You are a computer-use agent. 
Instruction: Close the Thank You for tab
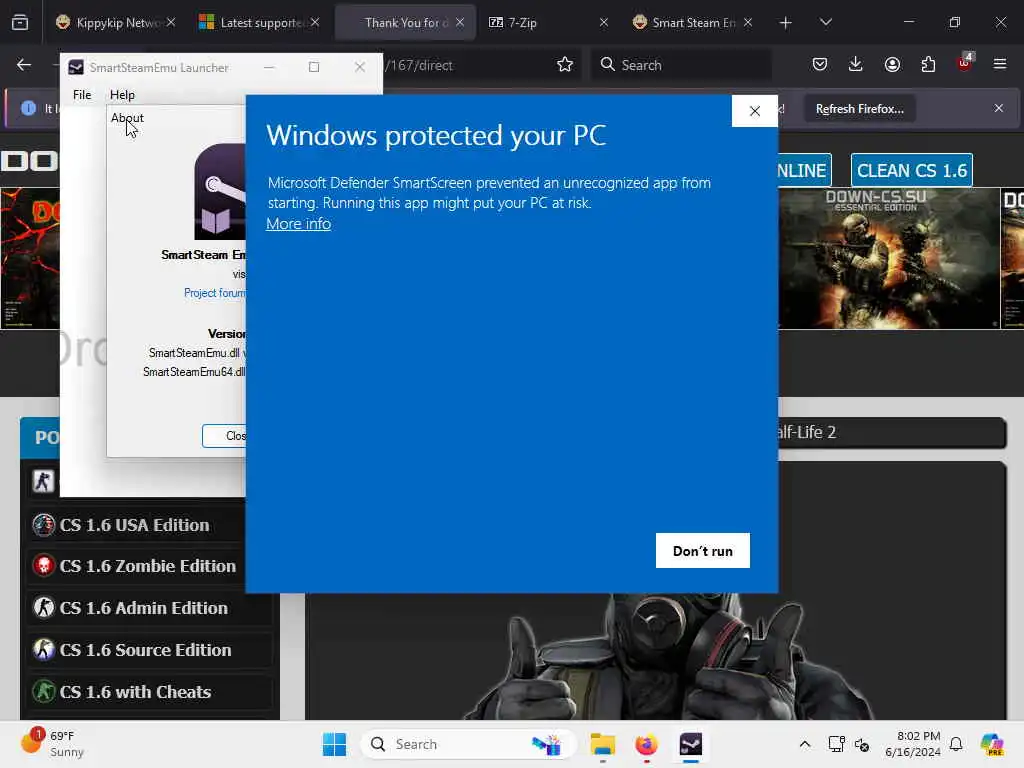(460, 22)
